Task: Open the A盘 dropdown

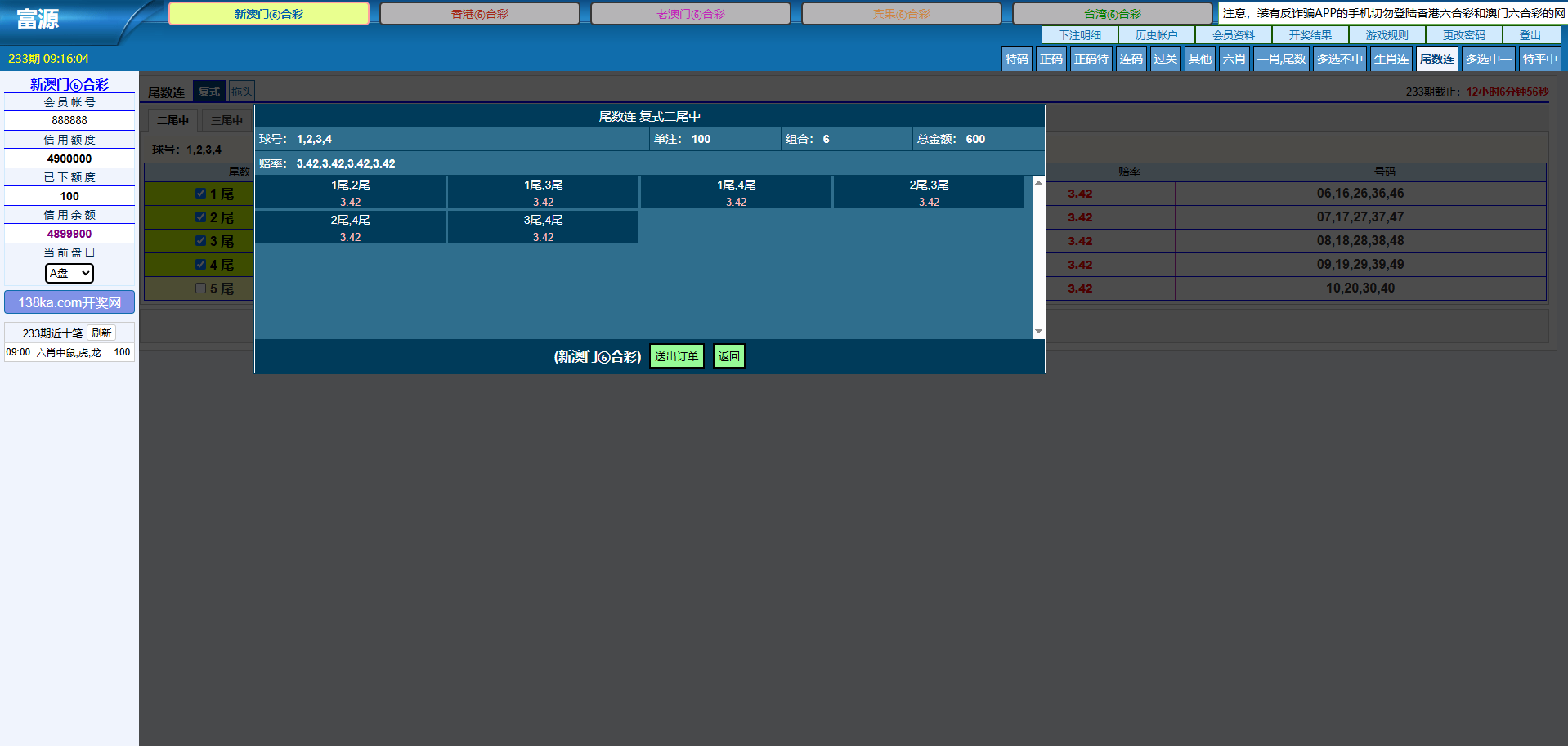Action: (x=69, y=273)
